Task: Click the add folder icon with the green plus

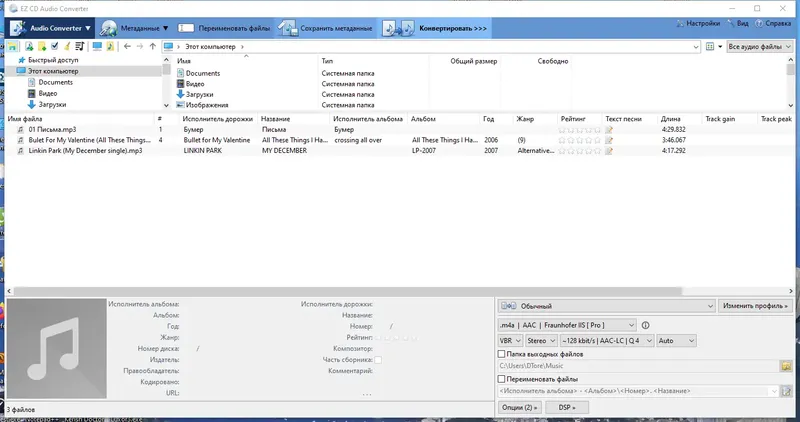Action: coord(42,46)
